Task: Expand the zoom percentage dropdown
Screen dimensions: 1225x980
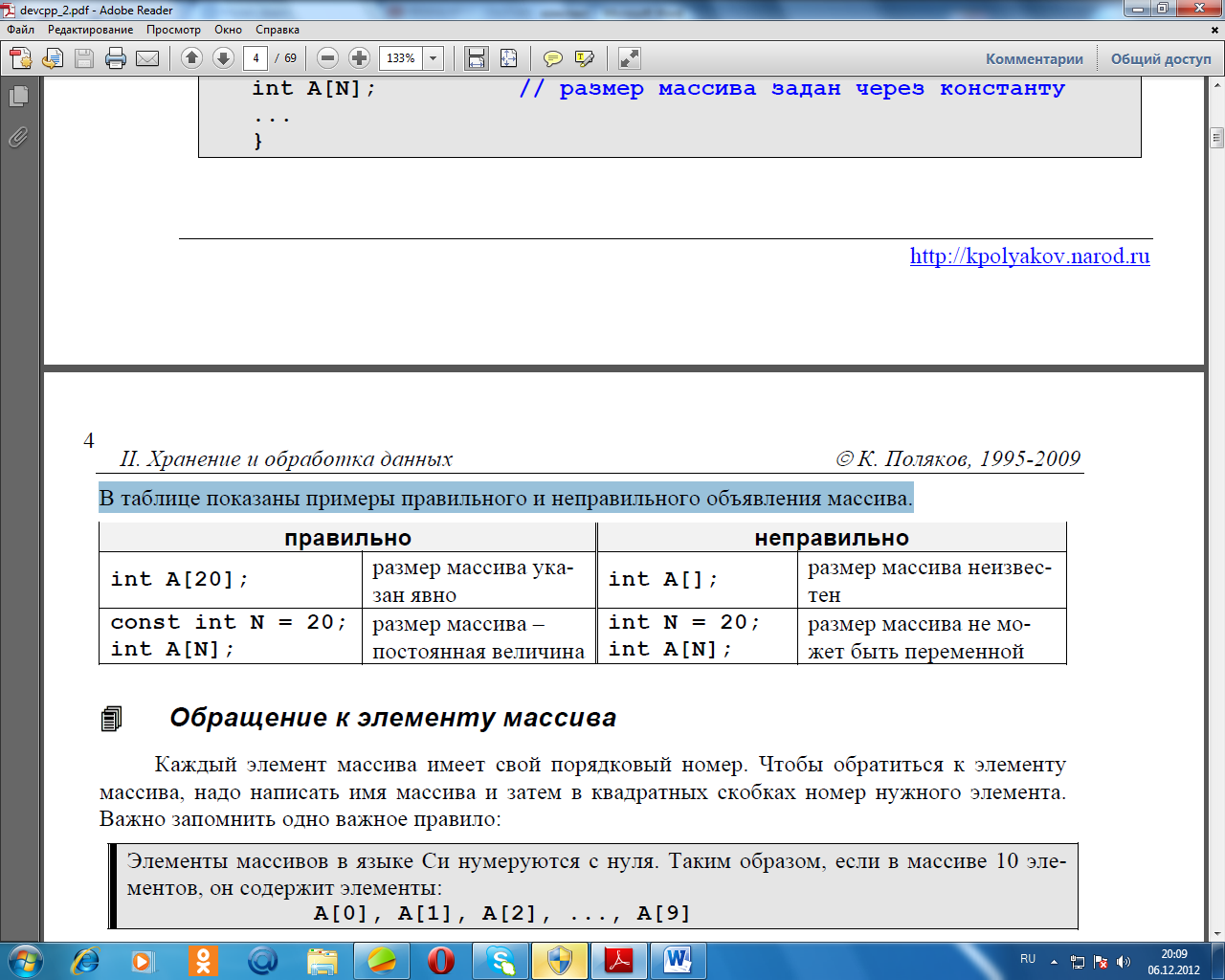Action: (433, 58)
